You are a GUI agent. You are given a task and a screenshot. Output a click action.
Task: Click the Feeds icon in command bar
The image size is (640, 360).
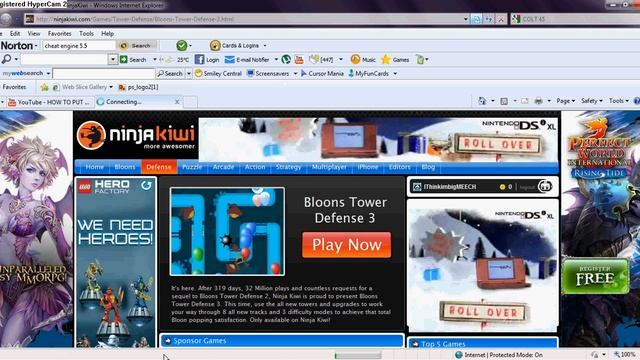(x=504, y=101)
